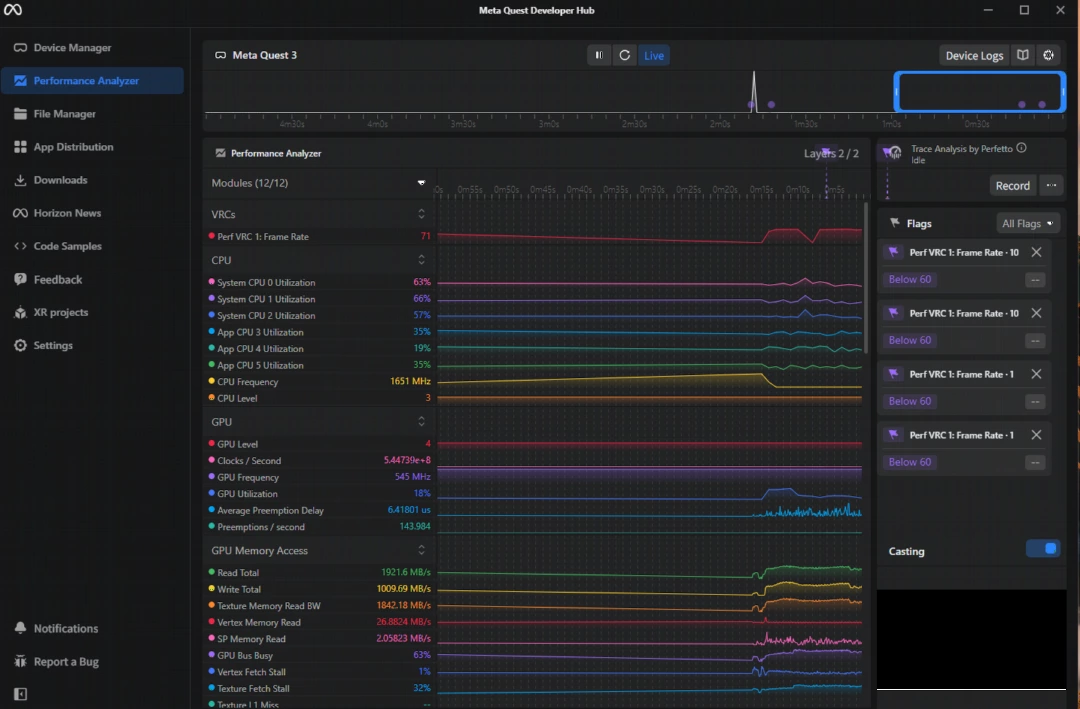Switch to Live mode
1080x709 pixels.
pos(654,55)
